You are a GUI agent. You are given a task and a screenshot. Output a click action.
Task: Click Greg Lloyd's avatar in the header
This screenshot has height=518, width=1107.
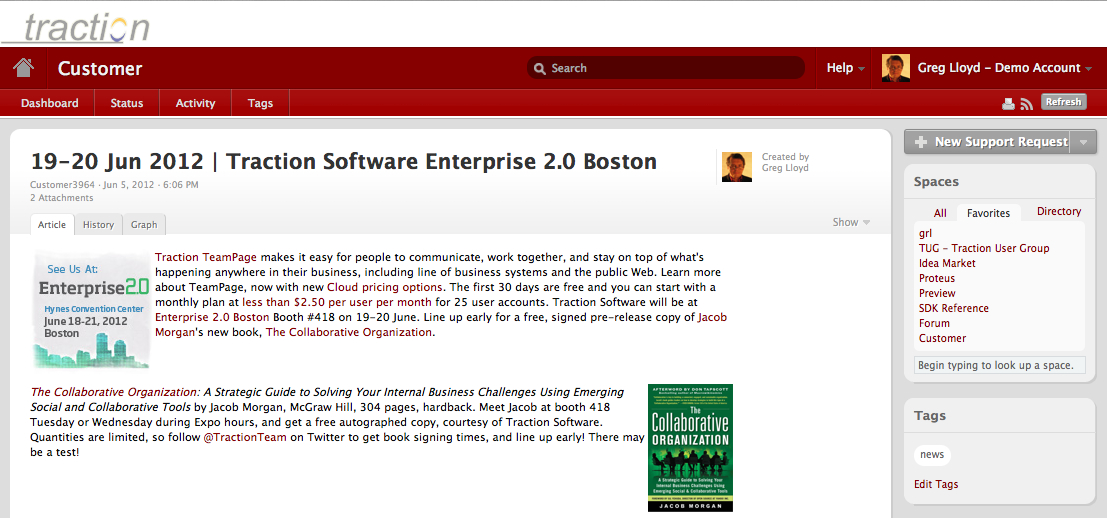click(x=895, y=68)
